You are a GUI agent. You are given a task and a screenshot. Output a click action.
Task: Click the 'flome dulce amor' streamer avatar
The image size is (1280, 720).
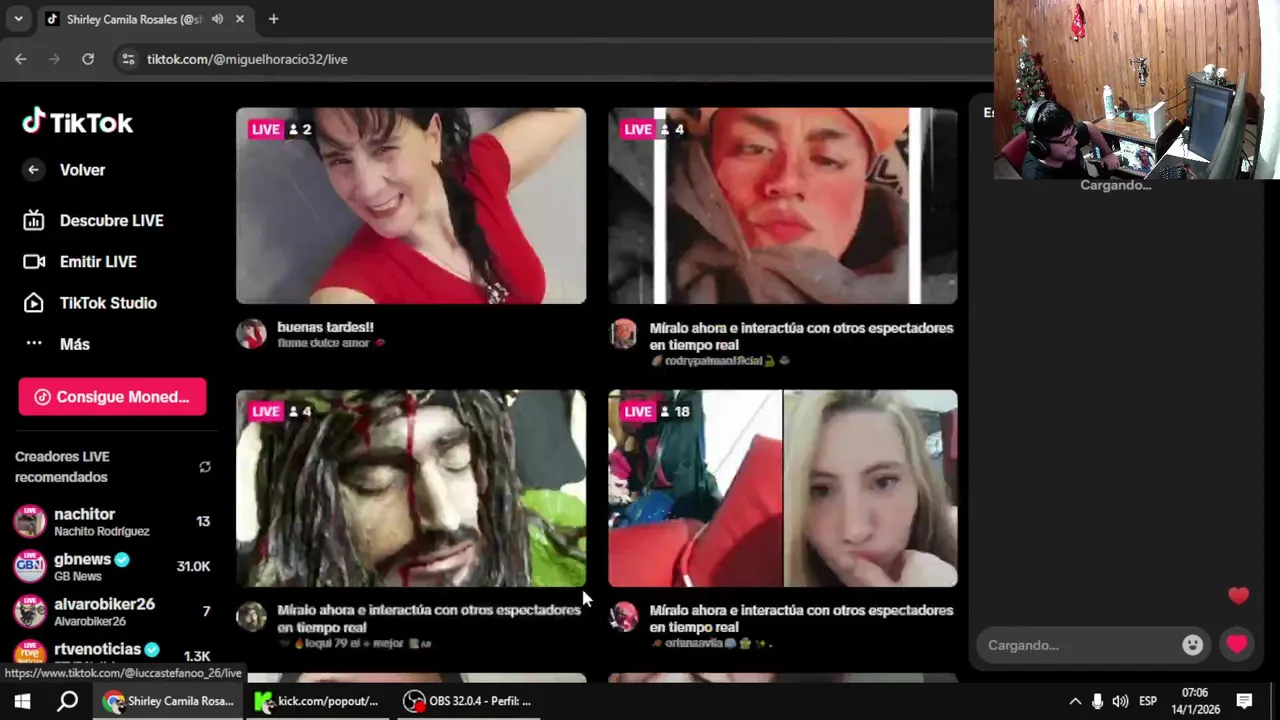point(251,334)
